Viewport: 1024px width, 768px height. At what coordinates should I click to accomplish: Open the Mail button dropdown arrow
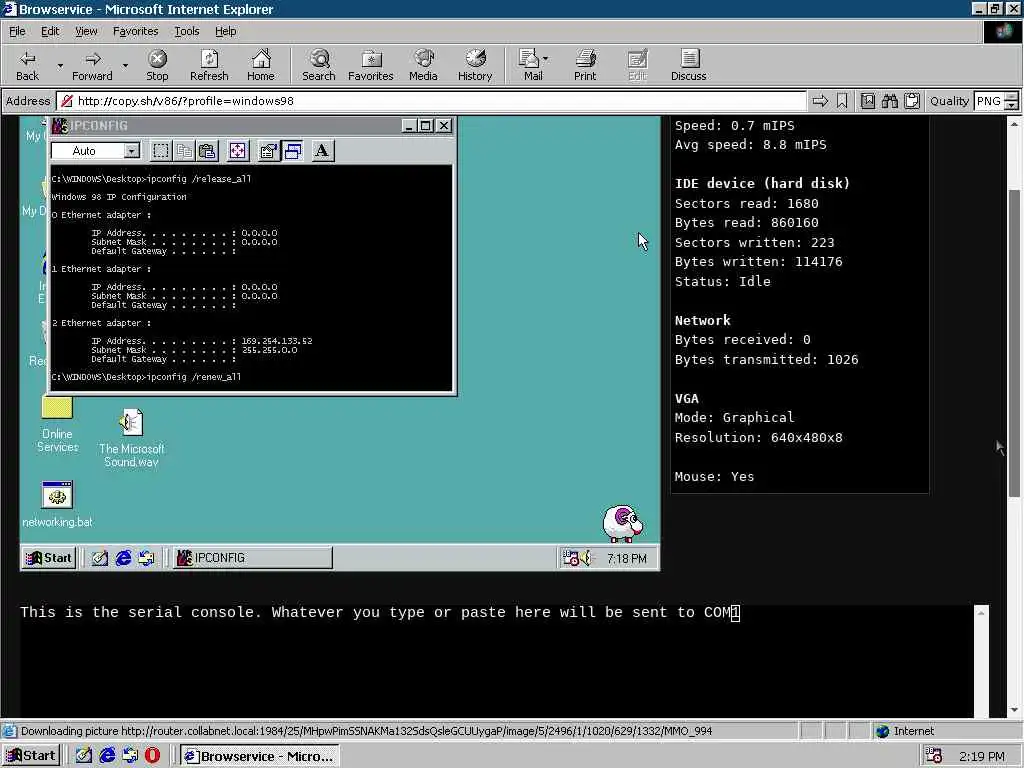[x=546, y=59]
